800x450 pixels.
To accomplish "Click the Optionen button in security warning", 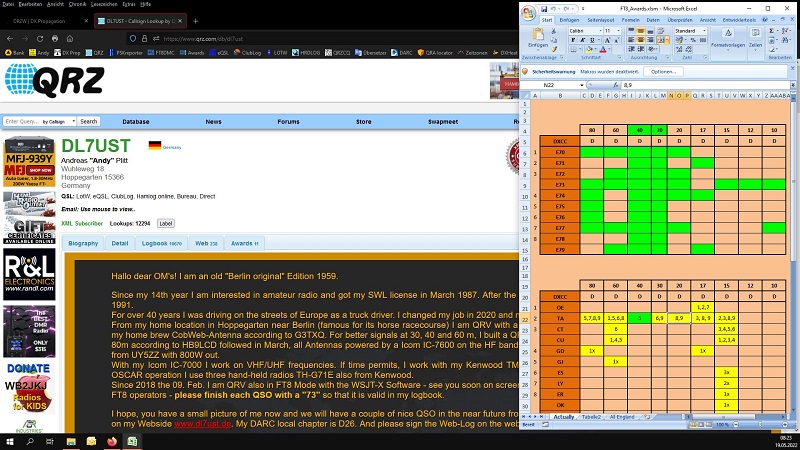I will pyautogui.click(x=663, y=72).
